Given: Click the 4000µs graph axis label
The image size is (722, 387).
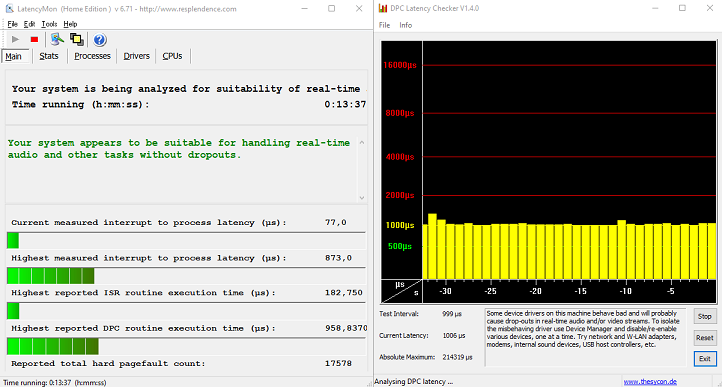Looking at the screenshot, I should 400,157.
